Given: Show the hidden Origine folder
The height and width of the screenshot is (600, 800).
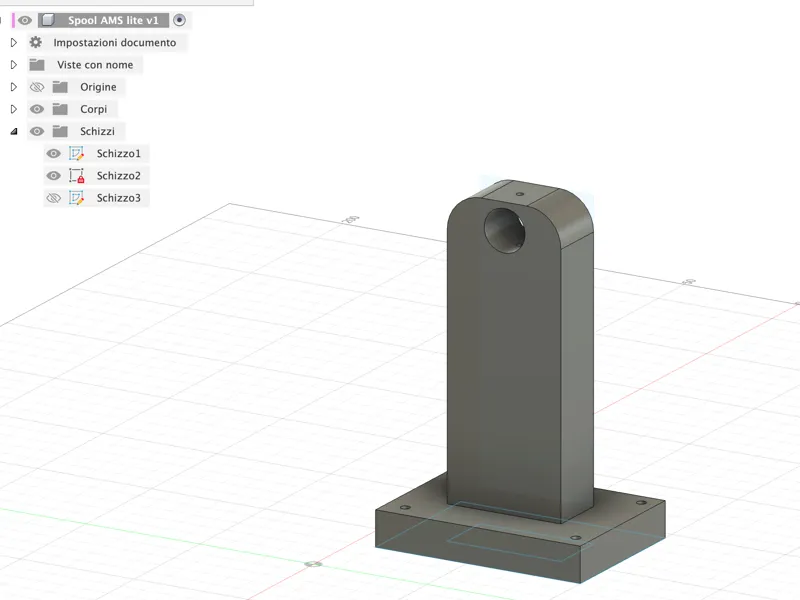Looking at the screenshot, I should 37,87.
